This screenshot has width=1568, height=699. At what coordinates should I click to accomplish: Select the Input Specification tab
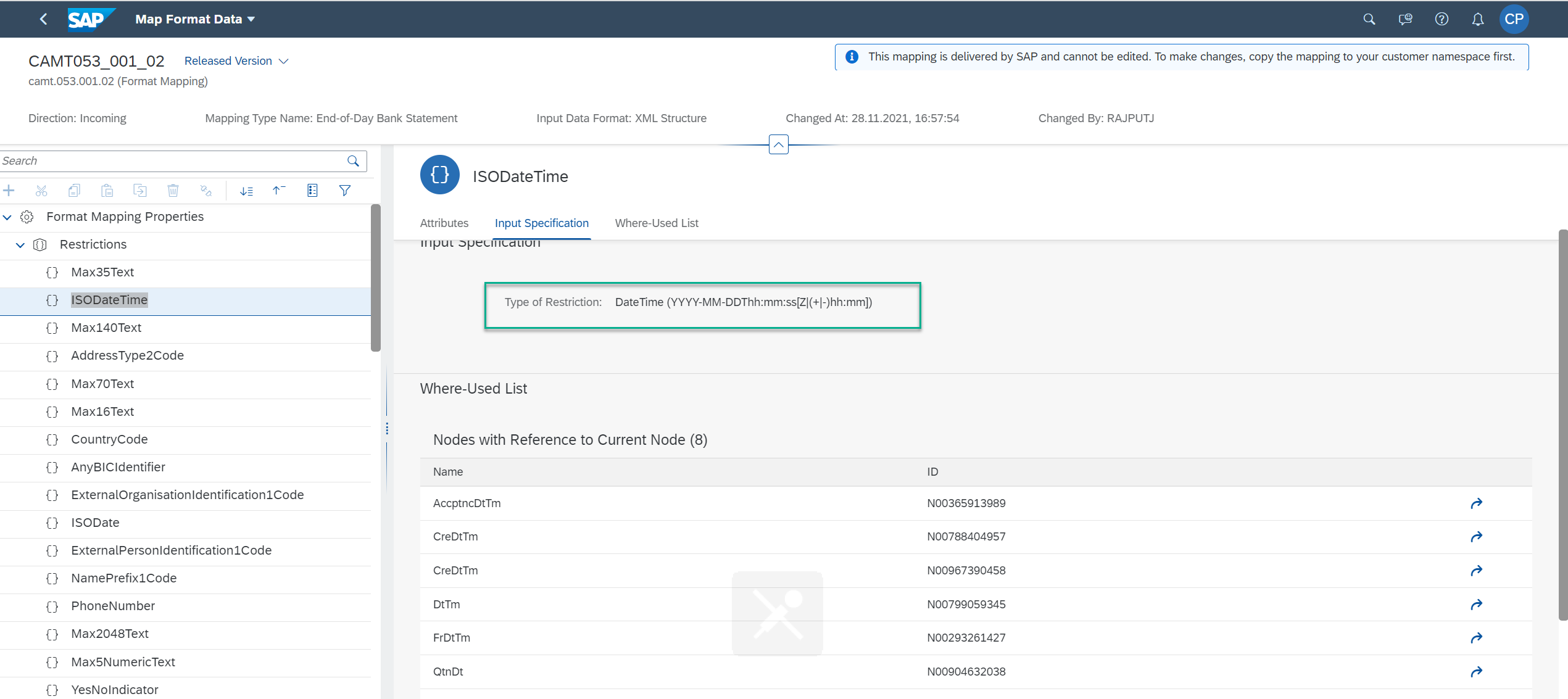tap(542, 223)
